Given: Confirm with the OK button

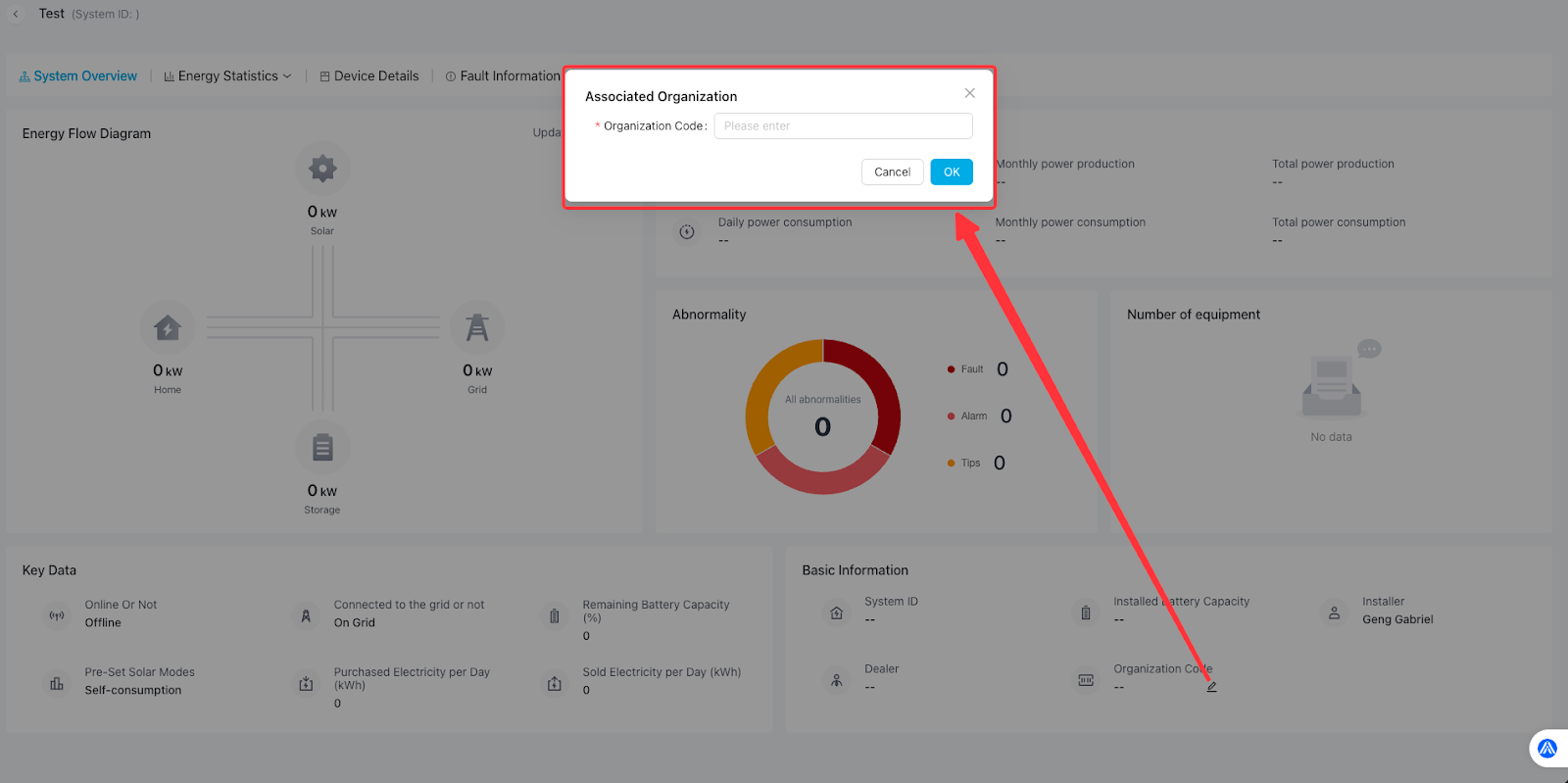Looking at the screenshot, I should 952,172.
